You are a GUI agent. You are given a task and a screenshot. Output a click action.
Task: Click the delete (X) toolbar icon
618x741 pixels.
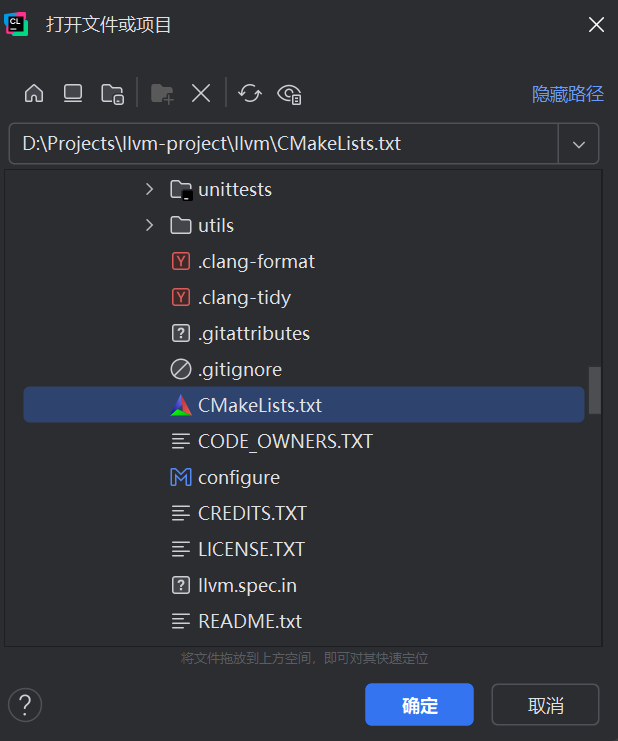point(201,93)
